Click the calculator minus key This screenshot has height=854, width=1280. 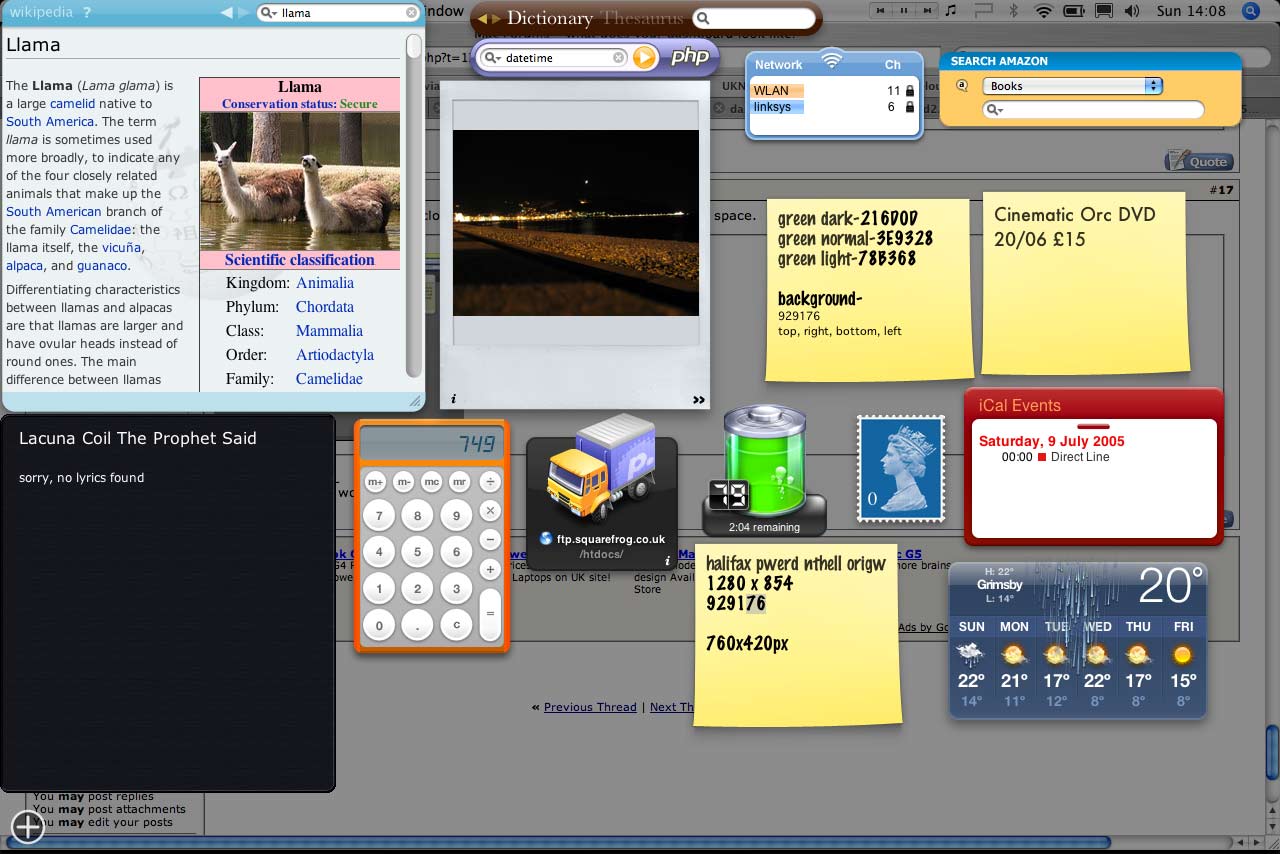[490, 540]
